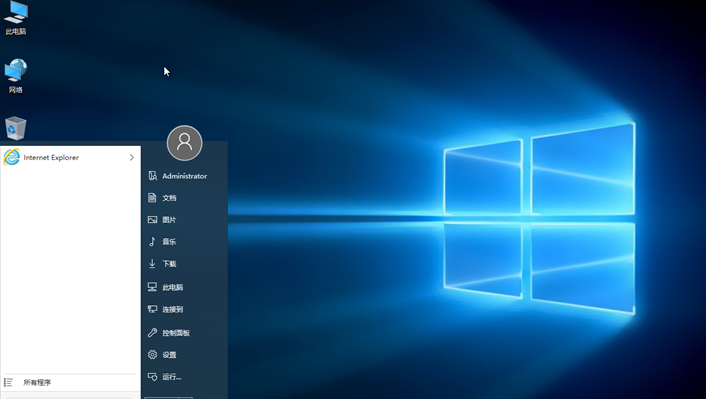Click the user account avatar picture

coord(185,143)
